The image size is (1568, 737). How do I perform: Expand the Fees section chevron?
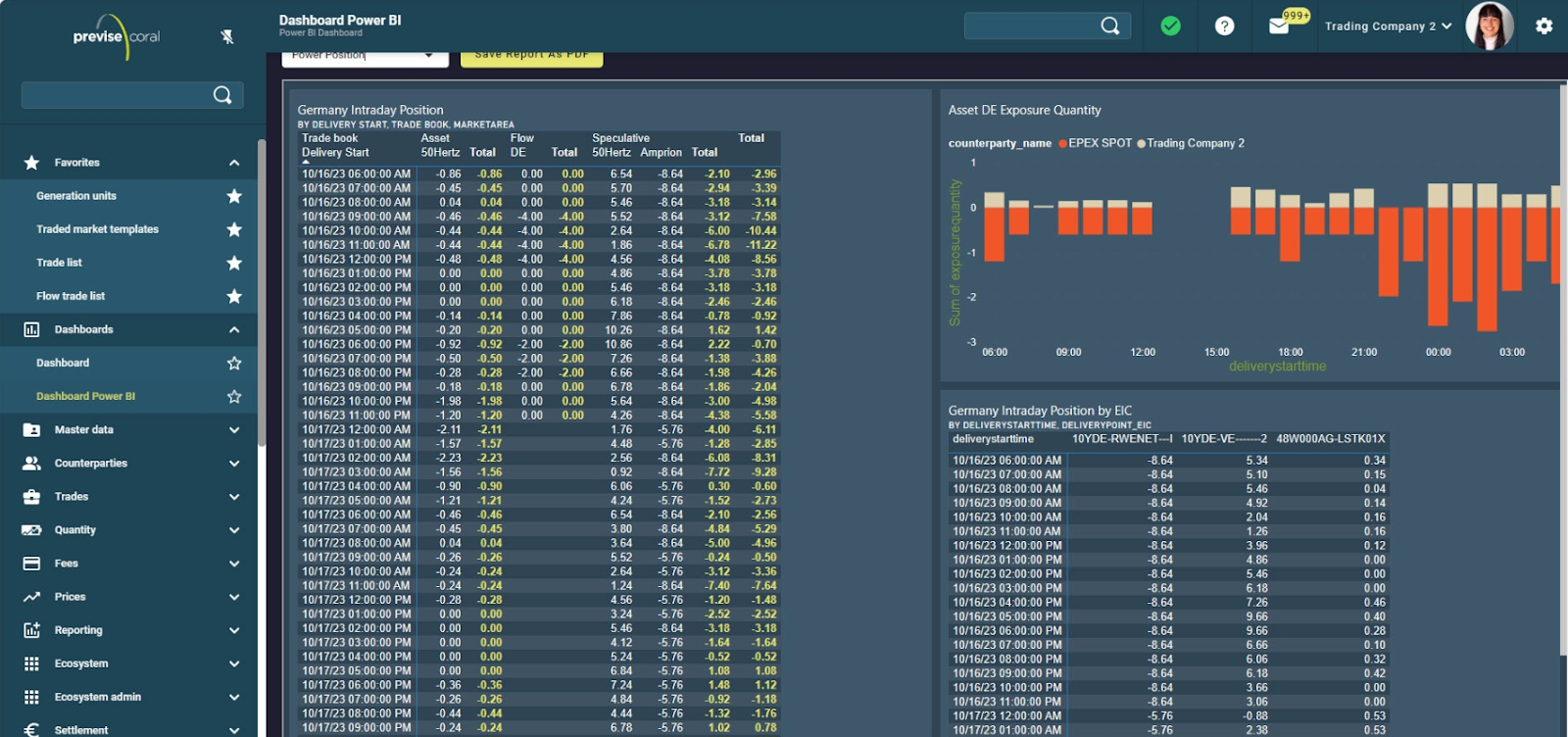coord(234,564)
